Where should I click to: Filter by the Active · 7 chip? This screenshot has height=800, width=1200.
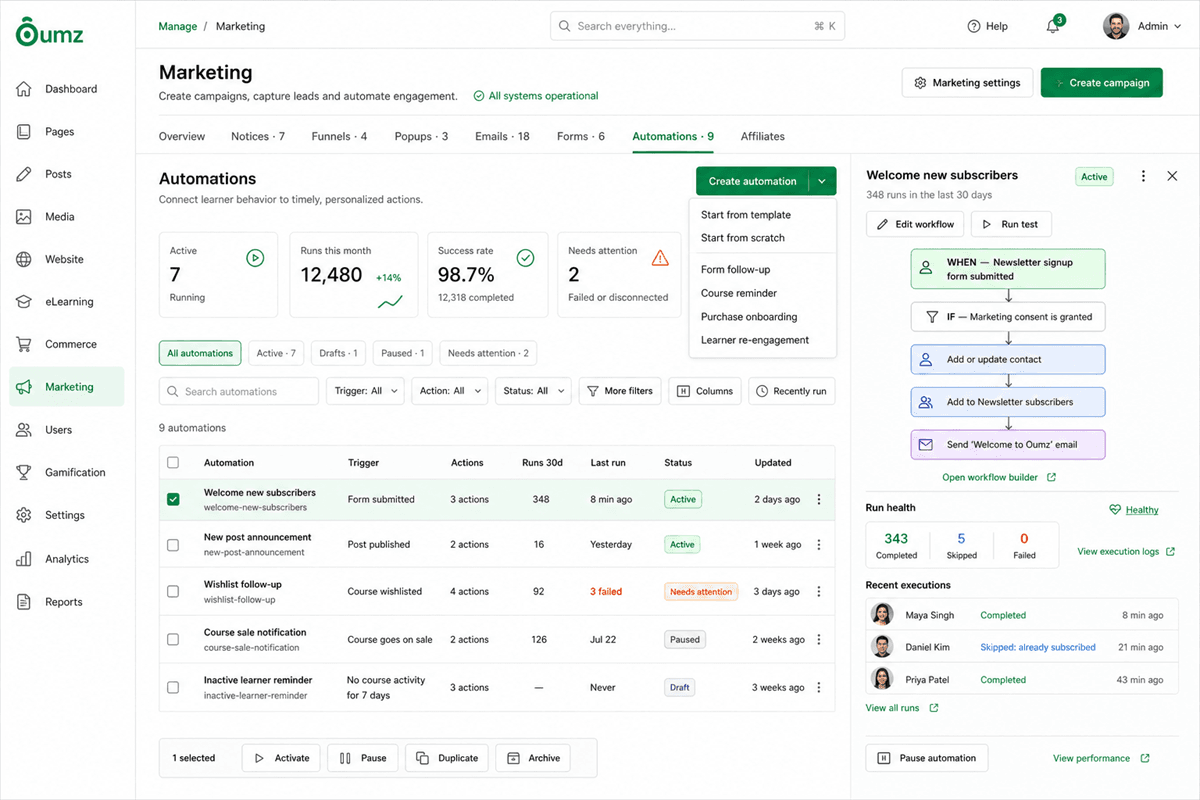tap(276, 353)
